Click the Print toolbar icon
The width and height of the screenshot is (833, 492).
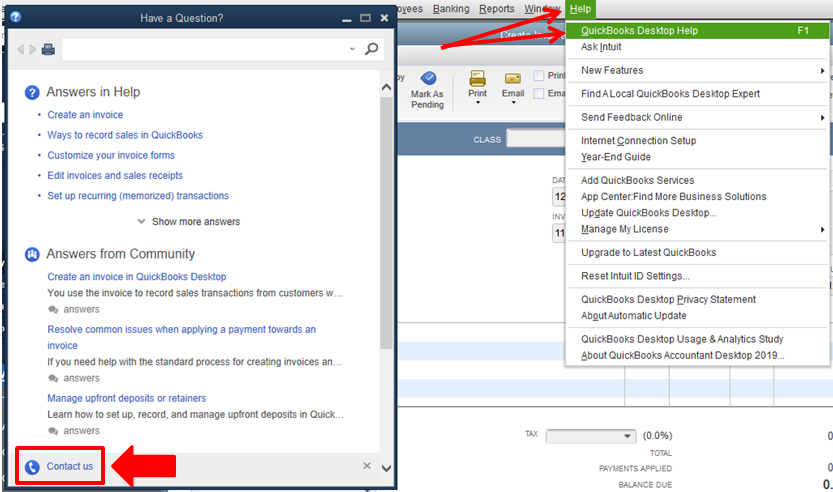coord(477,78)
